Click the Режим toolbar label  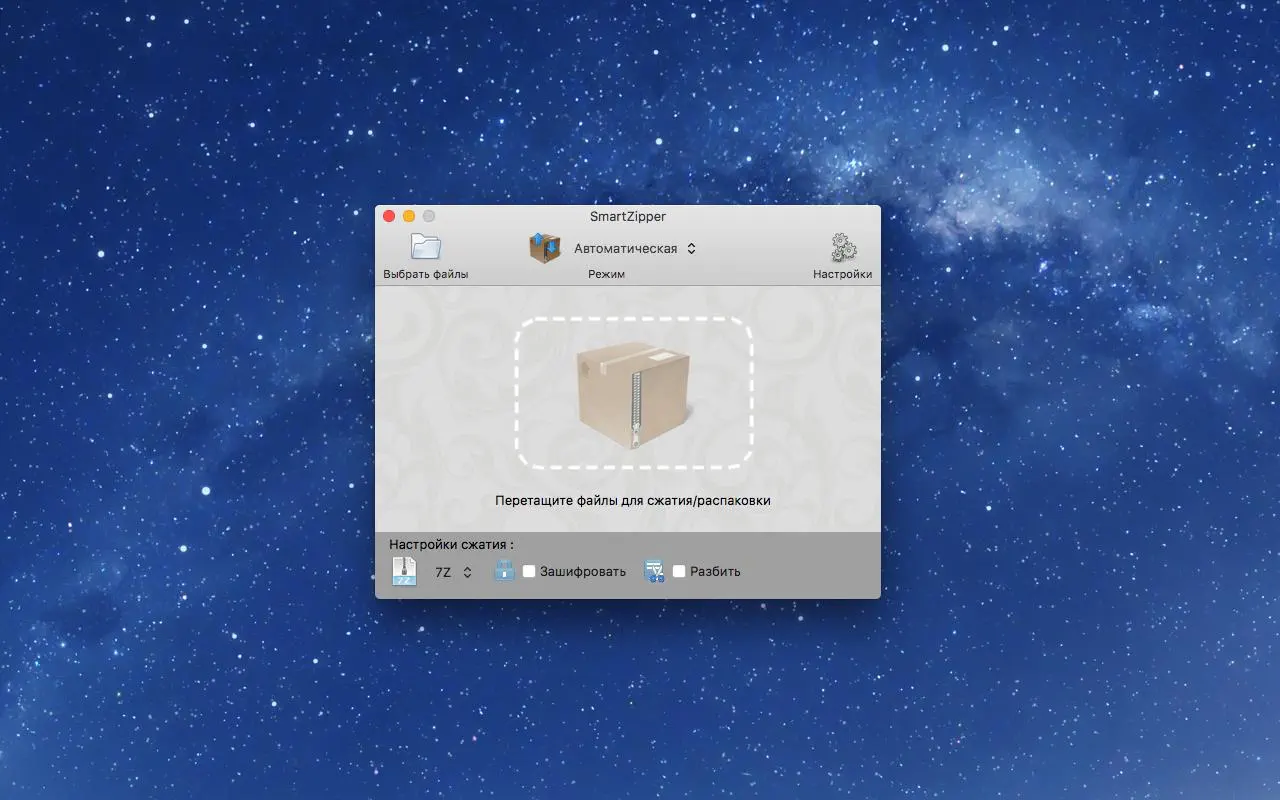pos(606,274)
